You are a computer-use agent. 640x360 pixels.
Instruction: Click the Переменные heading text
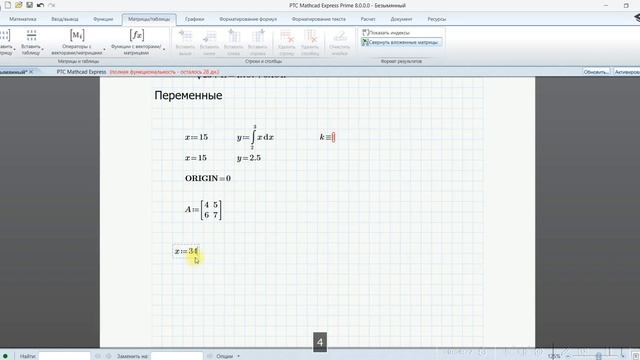tap(188, 96)
